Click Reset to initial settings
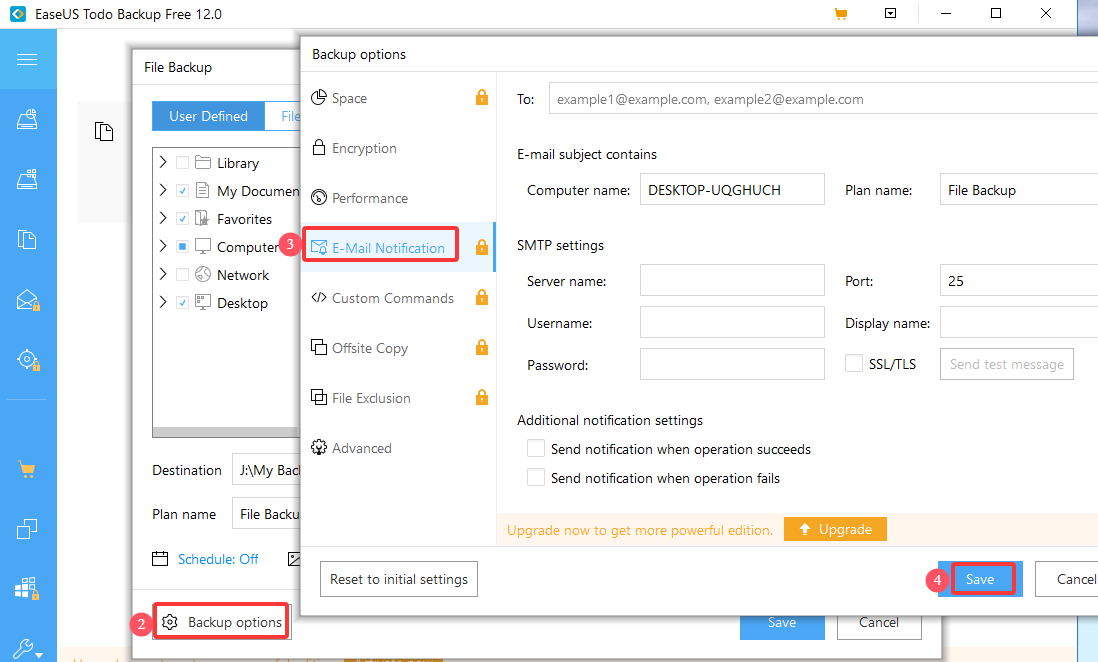This screenshot has width=1098, height=662. [399, 579]
